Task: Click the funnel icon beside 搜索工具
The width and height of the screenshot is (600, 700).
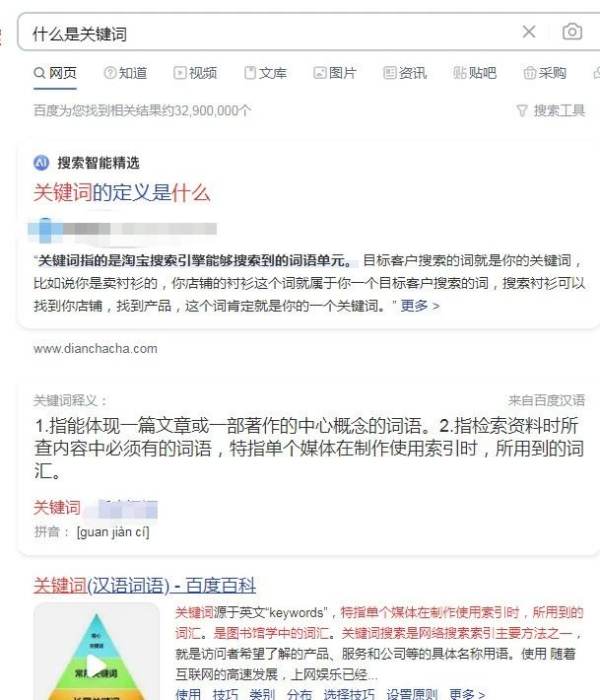Action: tap(522, 110)
